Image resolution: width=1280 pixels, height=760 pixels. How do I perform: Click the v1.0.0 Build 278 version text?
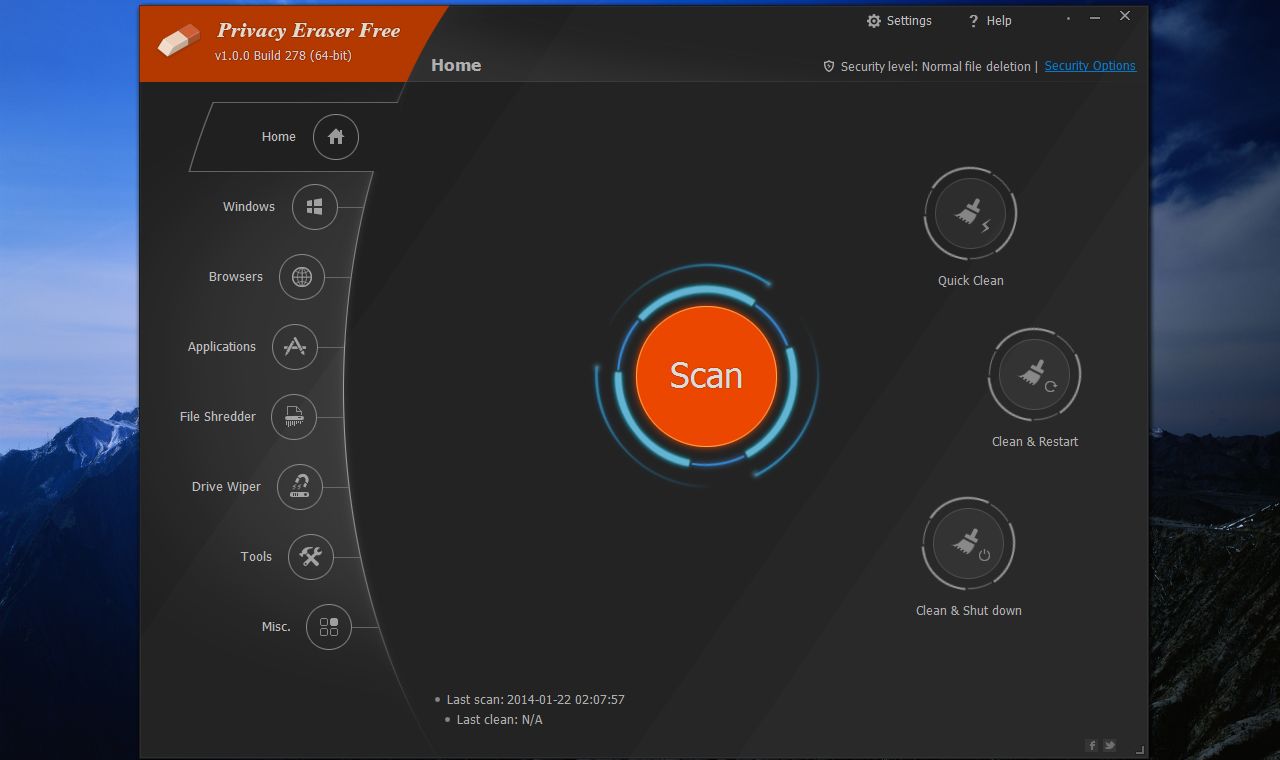[x=283, y=56]
